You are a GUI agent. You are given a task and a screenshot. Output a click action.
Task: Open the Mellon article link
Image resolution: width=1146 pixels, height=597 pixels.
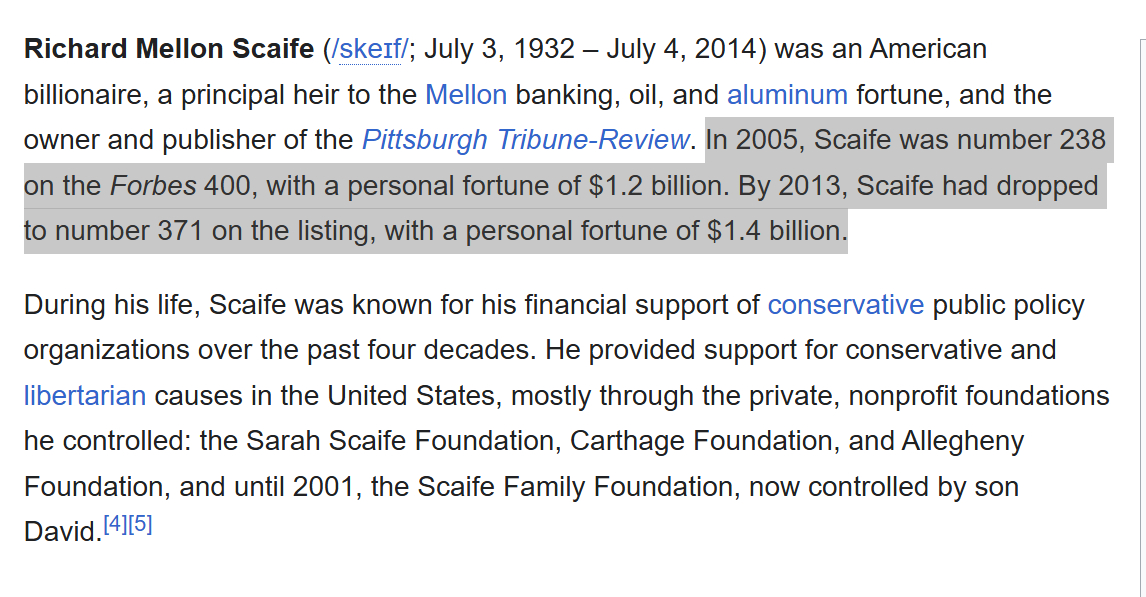(x=465, y=95)
